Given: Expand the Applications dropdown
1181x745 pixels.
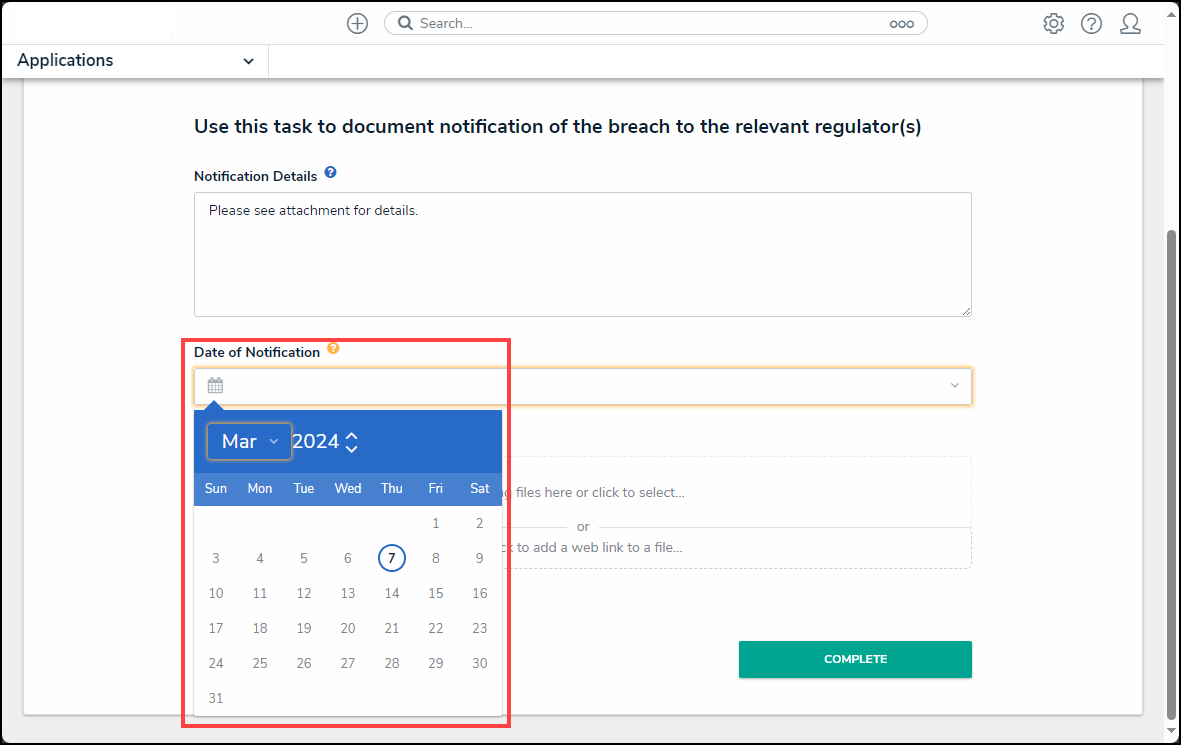Looking at the screenshot, I should 248,61.
